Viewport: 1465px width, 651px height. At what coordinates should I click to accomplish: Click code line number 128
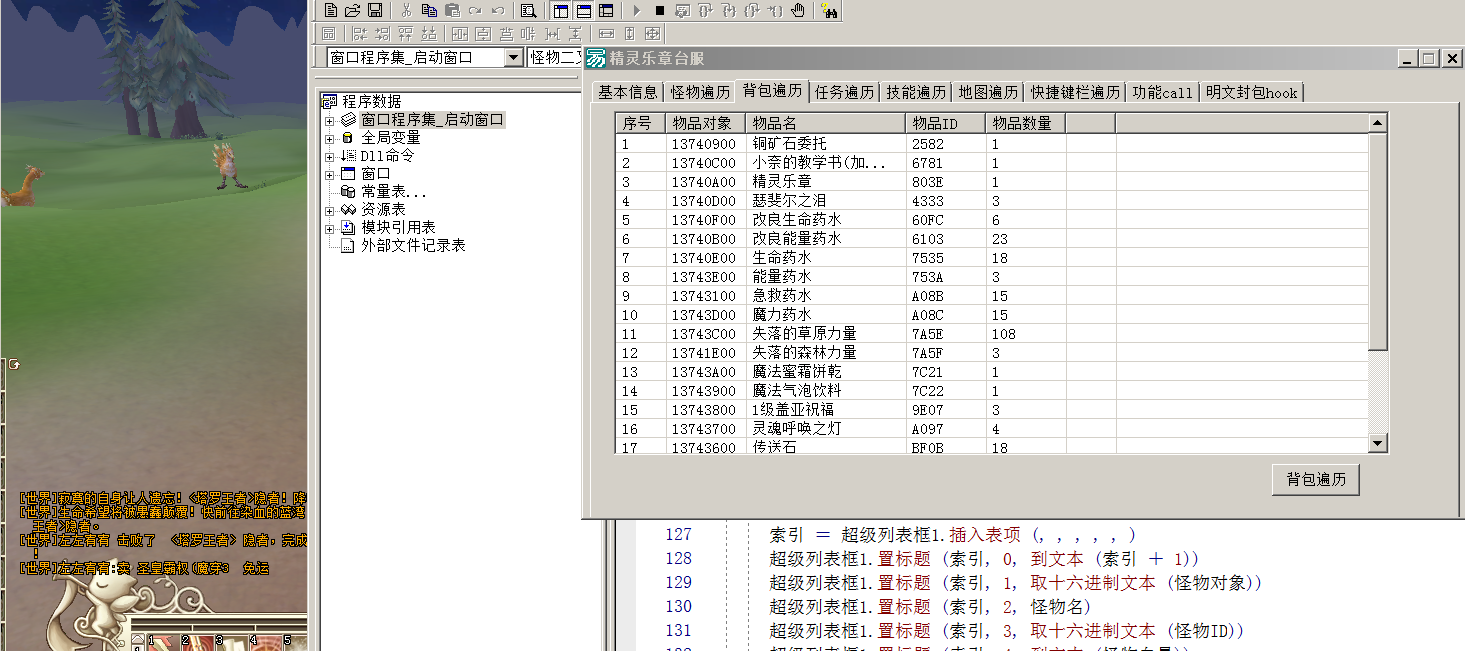678,558
